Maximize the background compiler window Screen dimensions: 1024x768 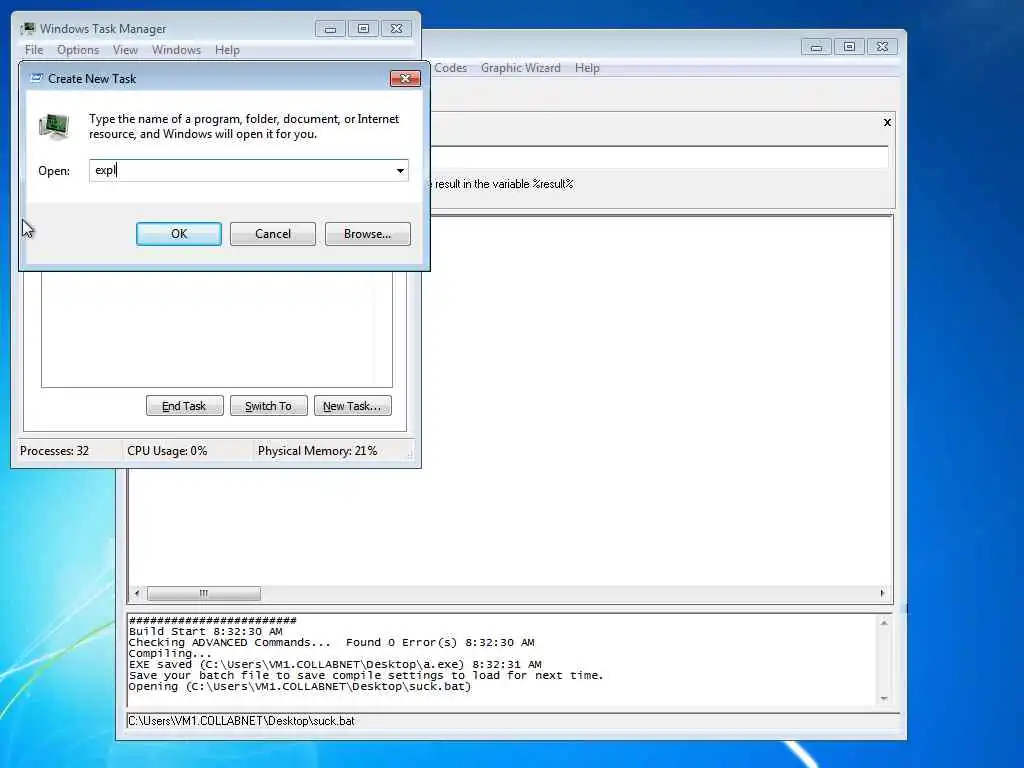[849, 47]
